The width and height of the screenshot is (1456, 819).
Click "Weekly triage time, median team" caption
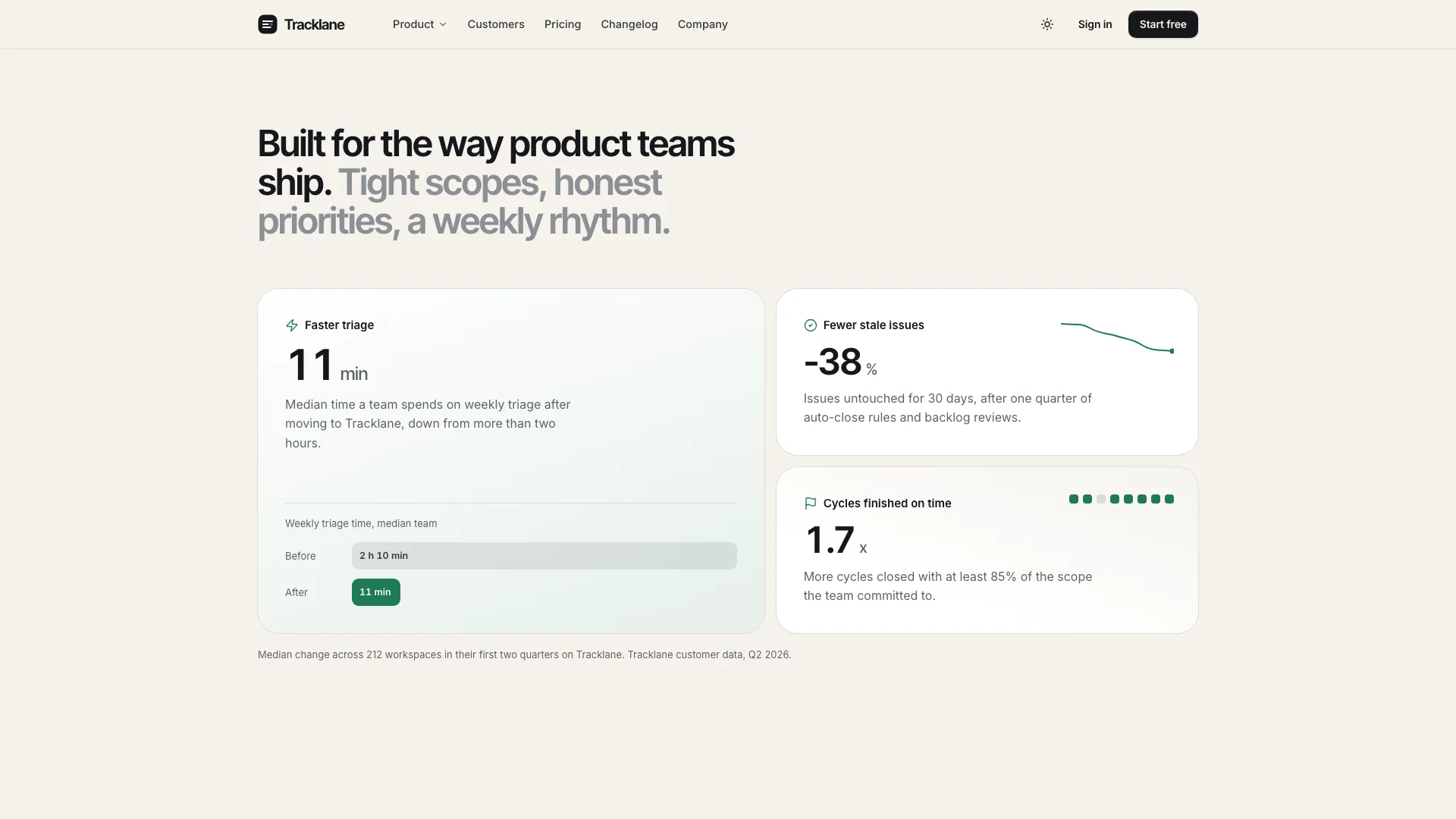point(361,523)
